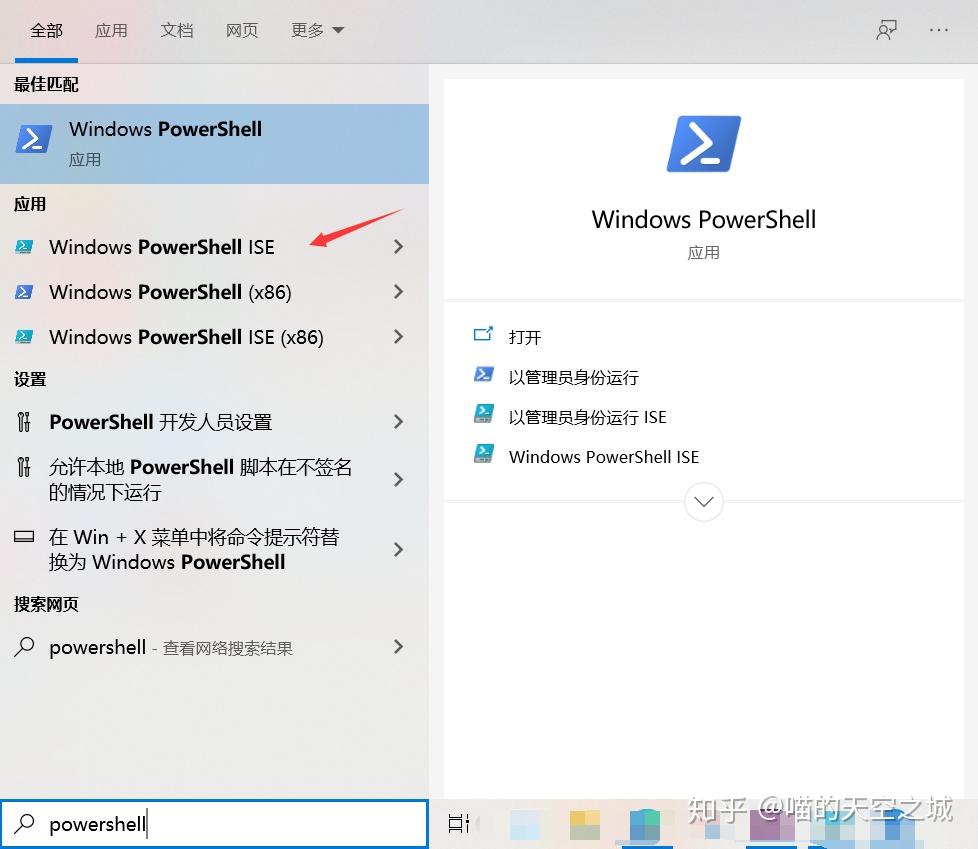Click Windows PowerShell (x86) app icon
The width and height of the screenshot is (978, 849).
24,292
